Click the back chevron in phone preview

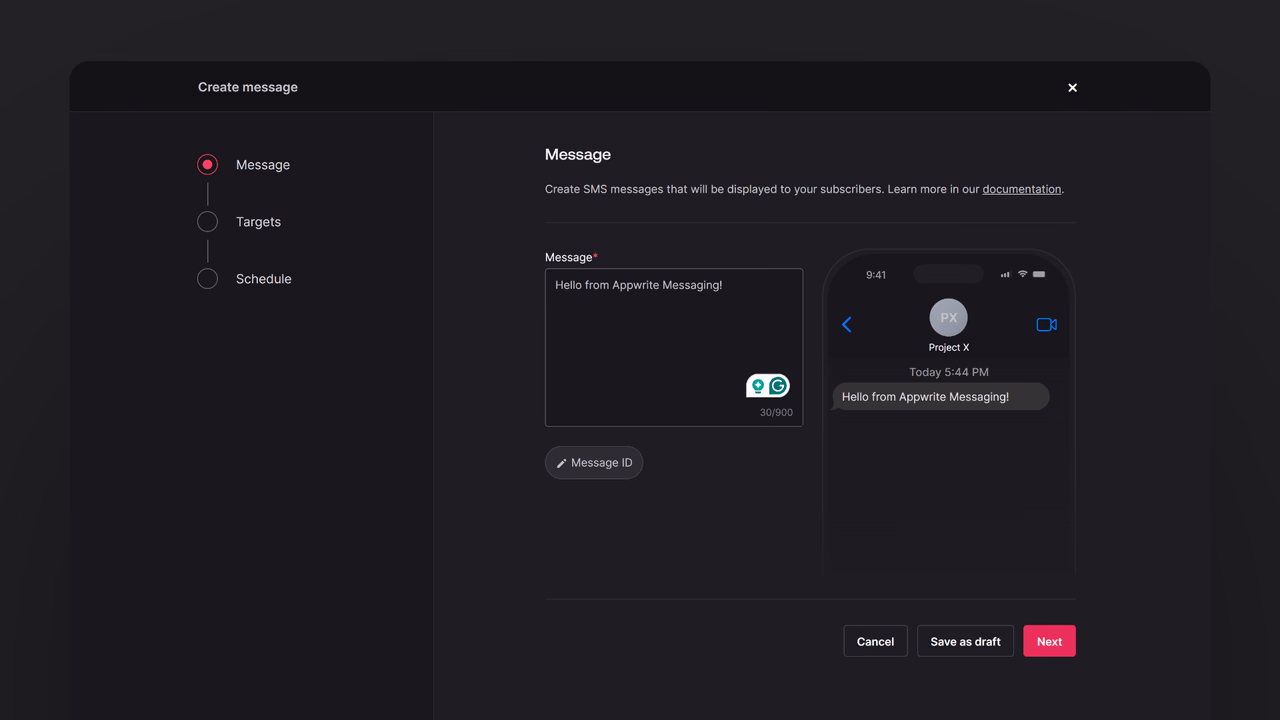(847, 324)
